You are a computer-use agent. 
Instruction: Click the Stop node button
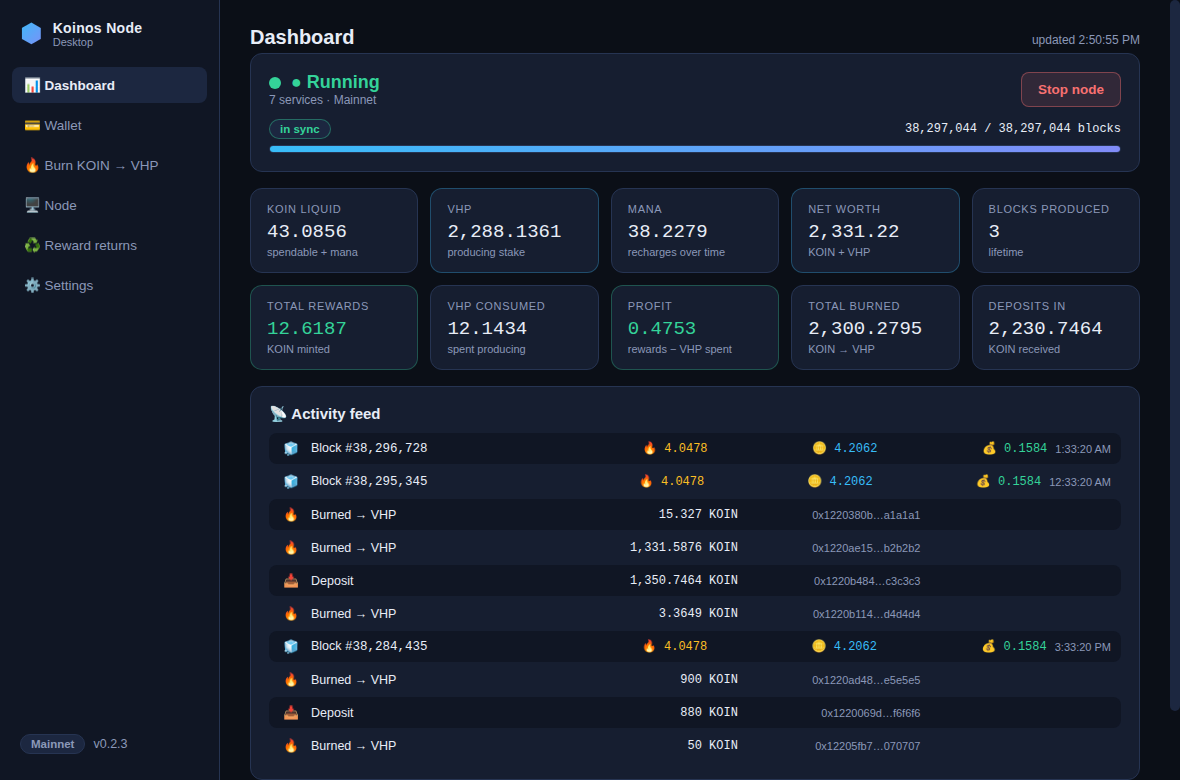(x=1070, y=90)
